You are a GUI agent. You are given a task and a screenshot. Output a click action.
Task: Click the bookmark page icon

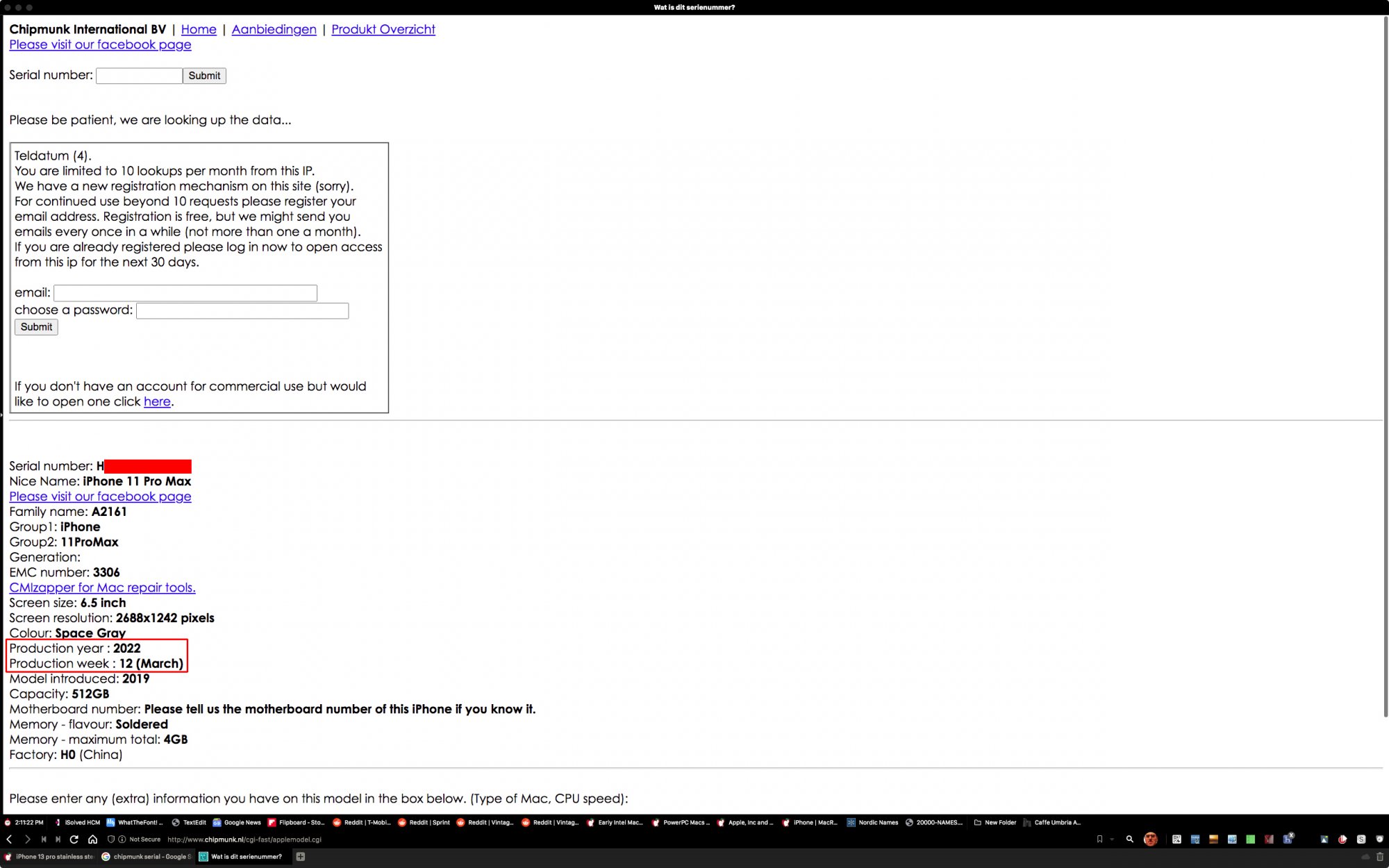point(1099,840)
